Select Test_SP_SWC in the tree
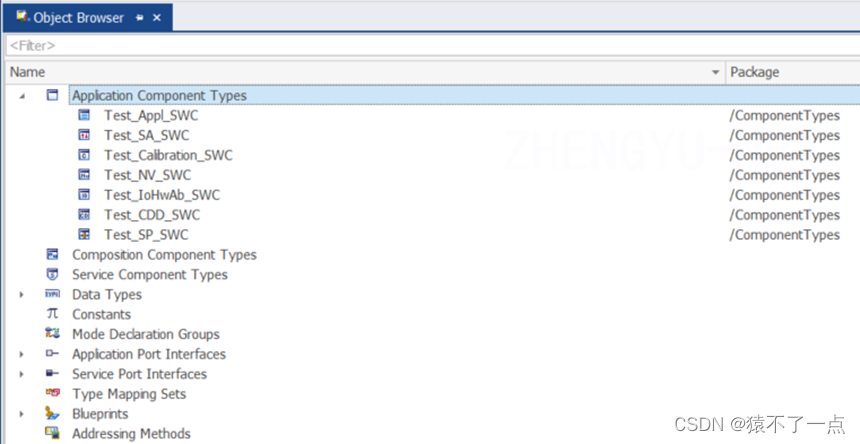 146,235
